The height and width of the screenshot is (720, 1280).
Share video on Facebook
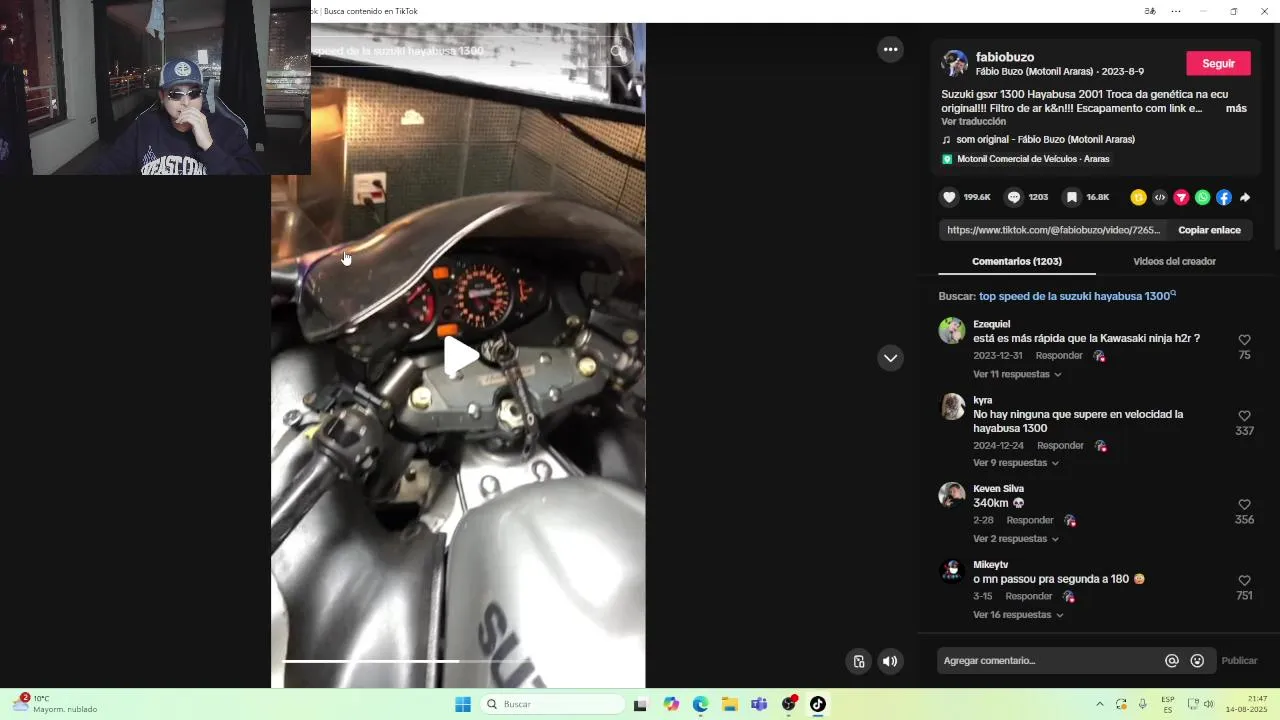[x=1224, y=197]
